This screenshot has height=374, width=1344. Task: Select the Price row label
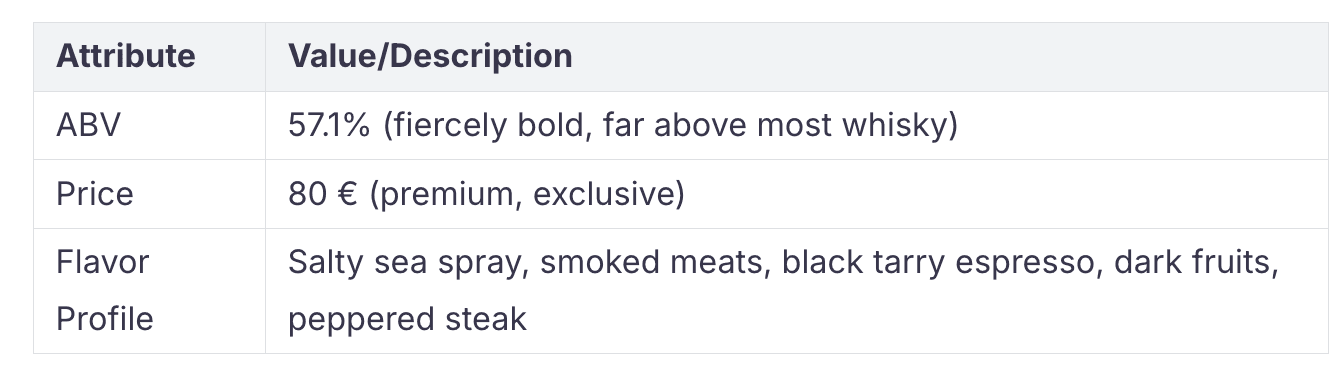point(94,193)
